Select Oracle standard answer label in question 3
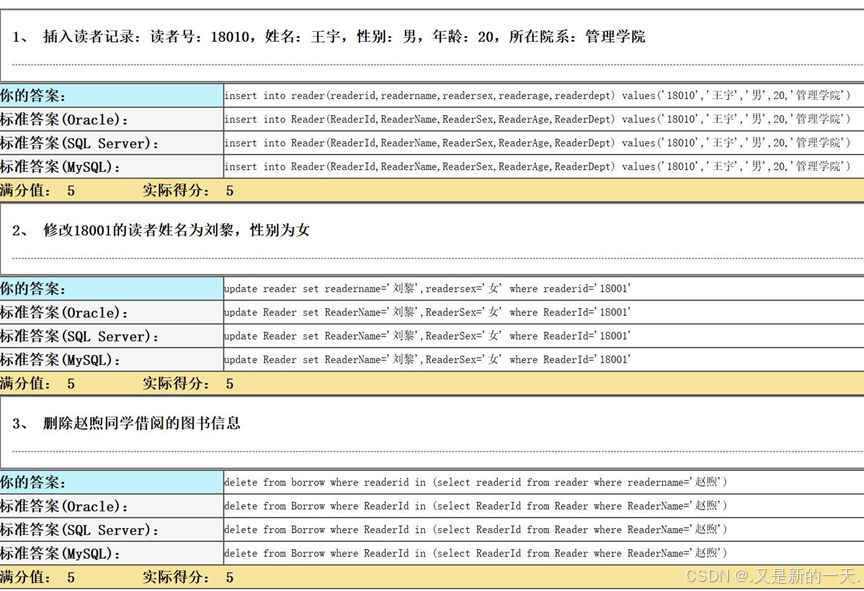Viewport: 864px width, 591px height. pos(65,506)
